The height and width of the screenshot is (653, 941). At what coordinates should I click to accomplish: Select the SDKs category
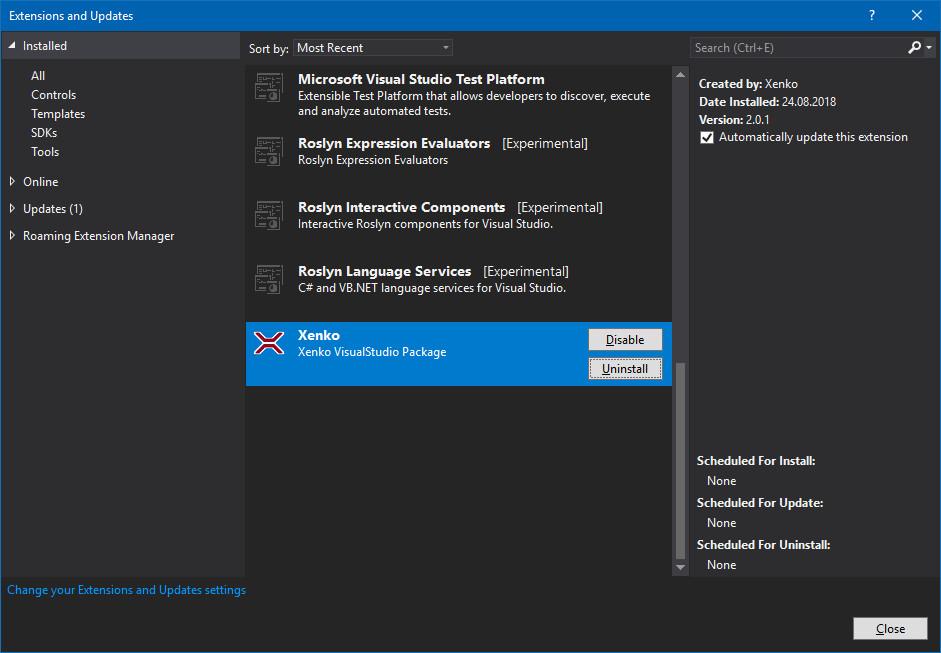coord(44,133)
